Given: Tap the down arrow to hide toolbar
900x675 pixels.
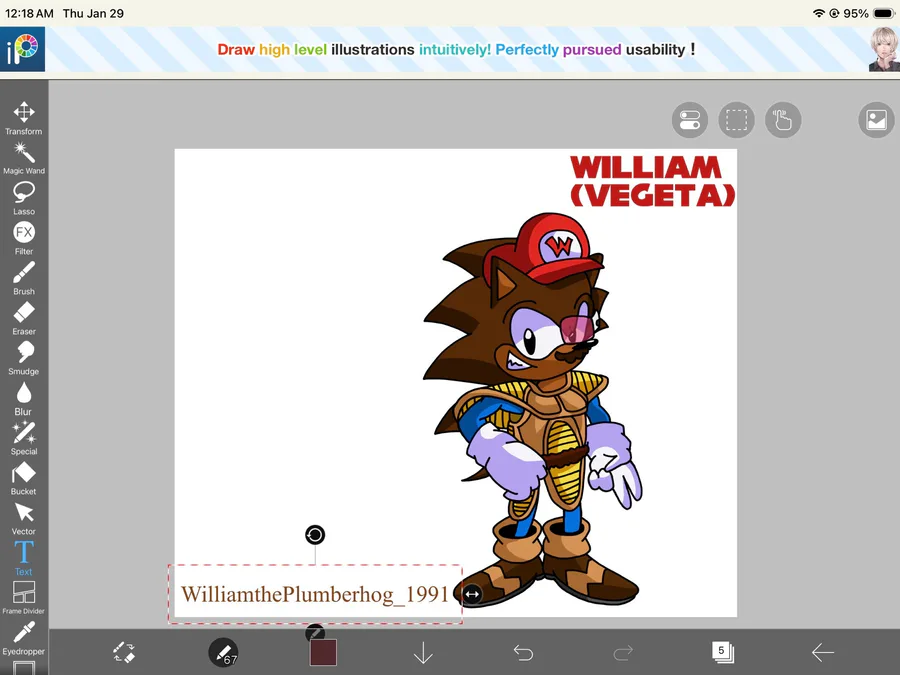Looking at the screenshot, I should tap(423, 653).
